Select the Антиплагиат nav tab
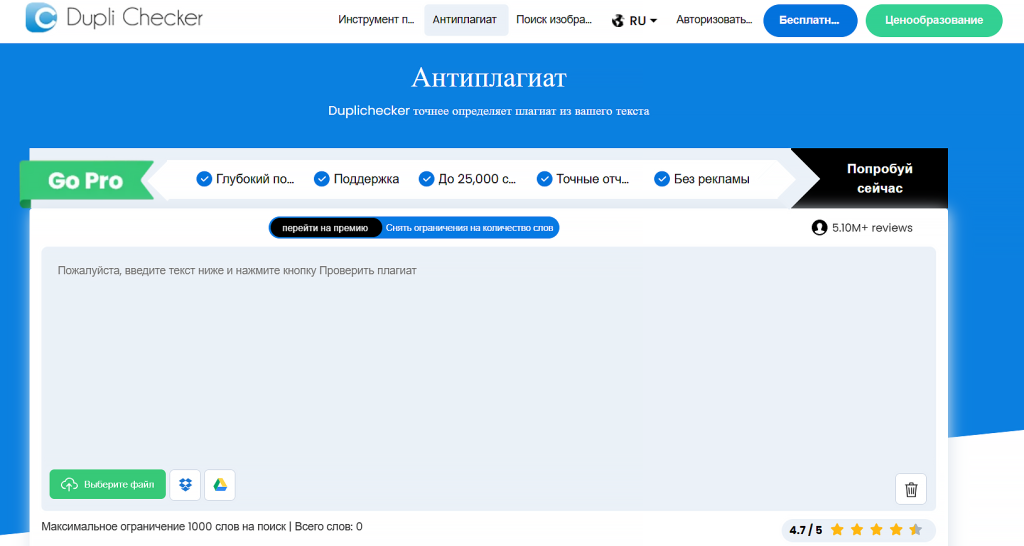Viewport: 1024px width, 546px height. (x=465, y=20)
